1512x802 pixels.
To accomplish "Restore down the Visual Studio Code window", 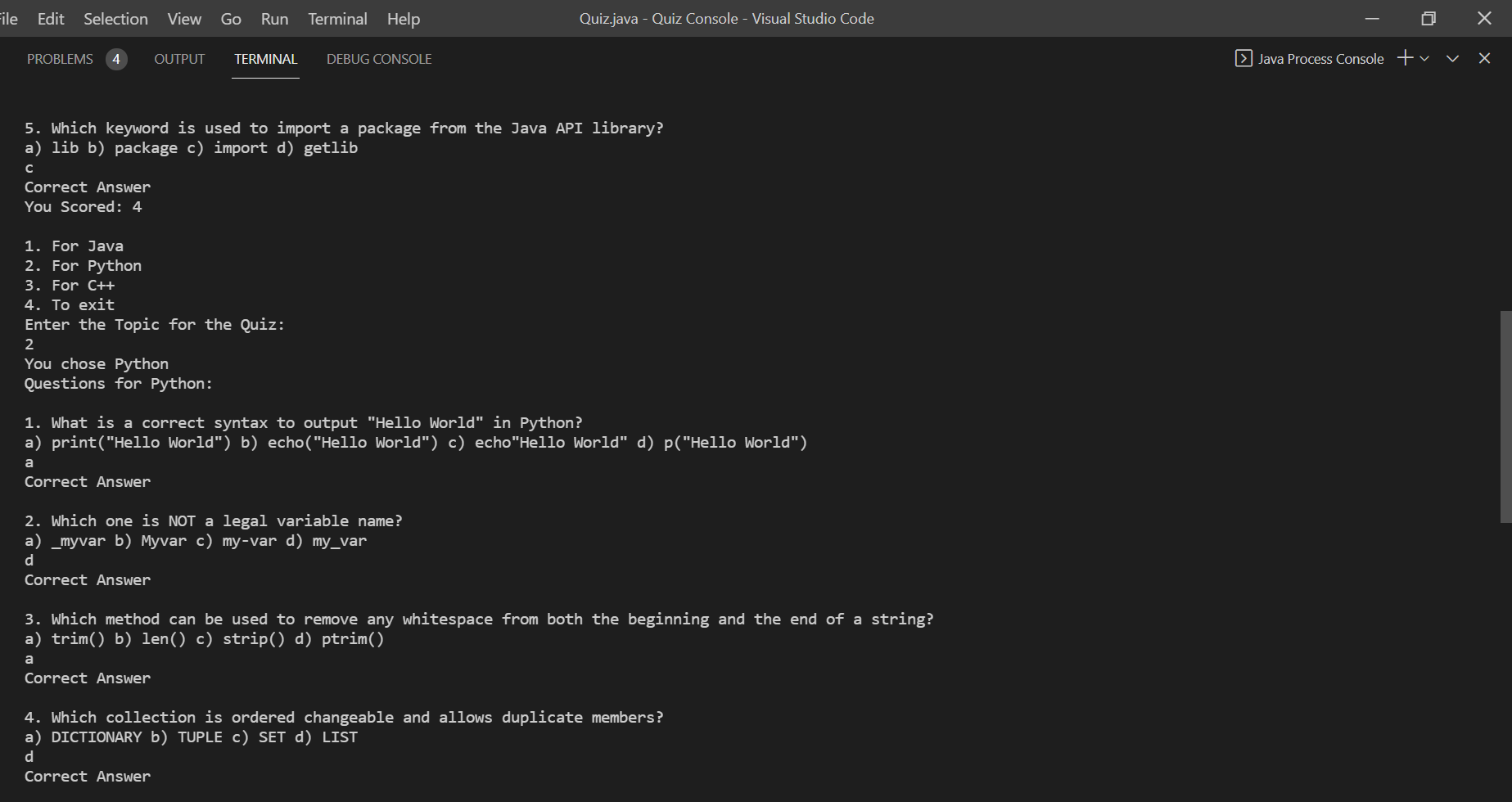I will pos(1429,18).
